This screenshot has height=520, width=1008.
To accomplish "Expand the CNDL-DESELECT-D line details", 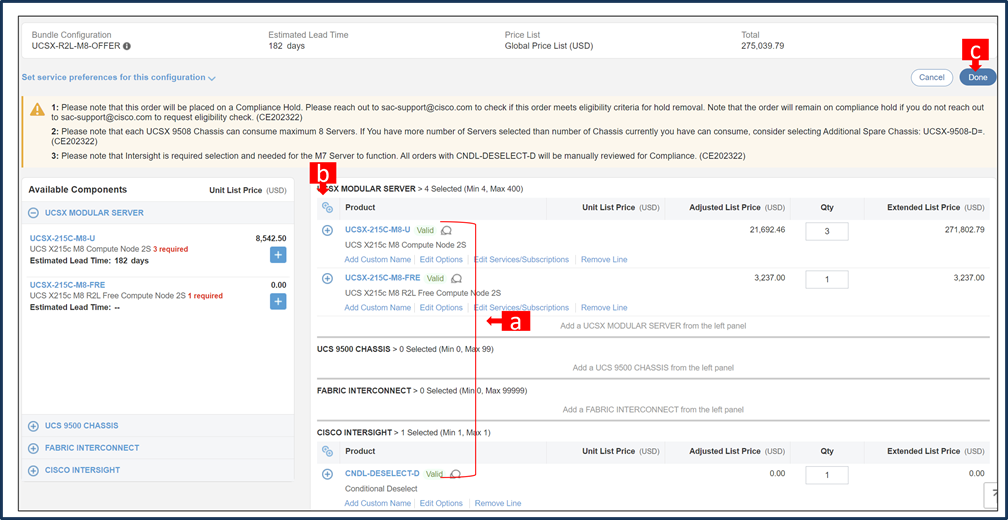I will click(327, 474).
